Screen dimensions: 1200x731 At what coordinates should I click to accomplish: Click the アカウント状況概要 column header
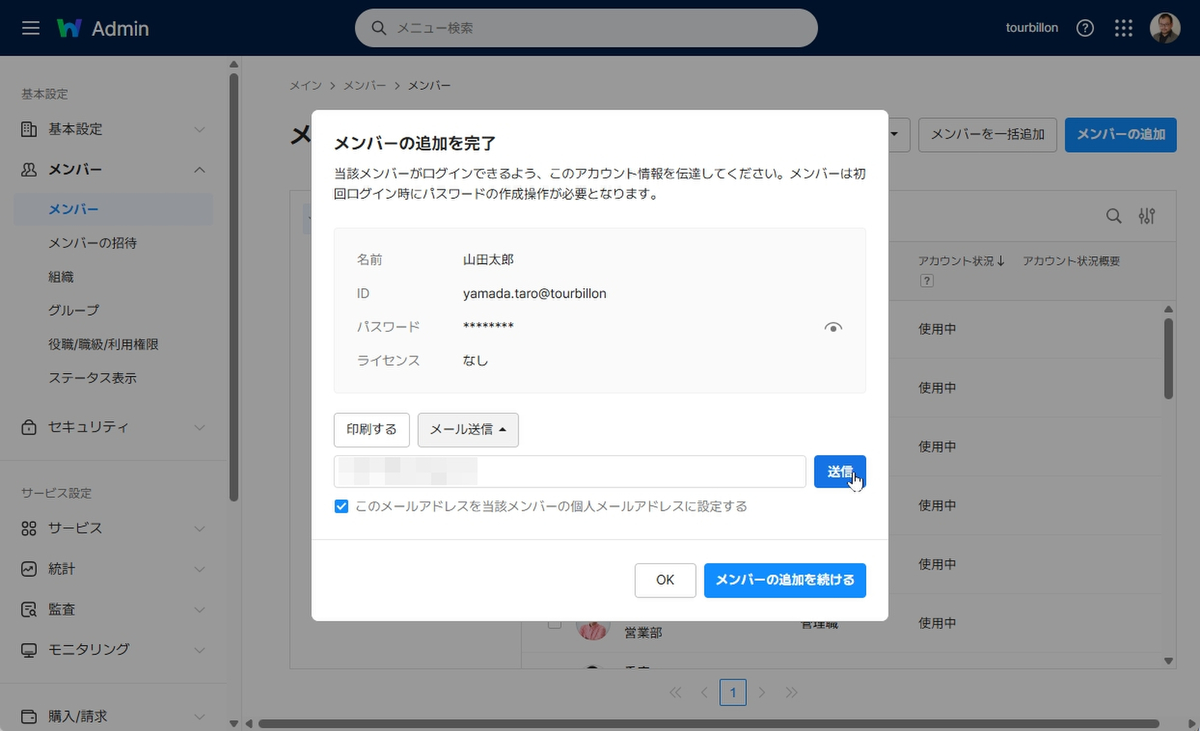point(1071,261)
